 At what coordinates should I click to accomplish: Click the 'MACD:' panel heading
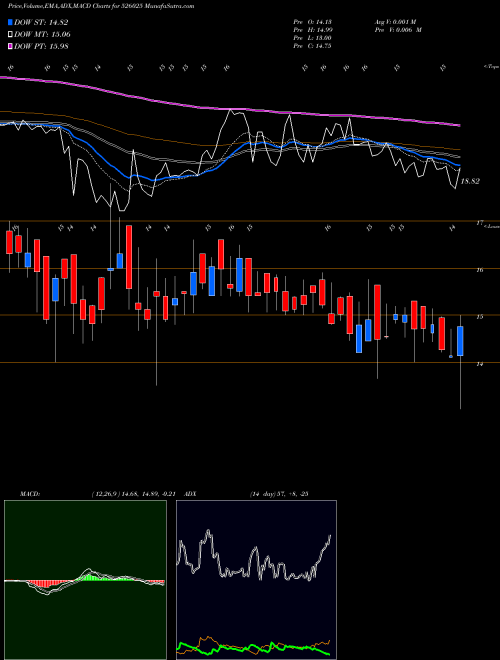(x=29, y=494)
